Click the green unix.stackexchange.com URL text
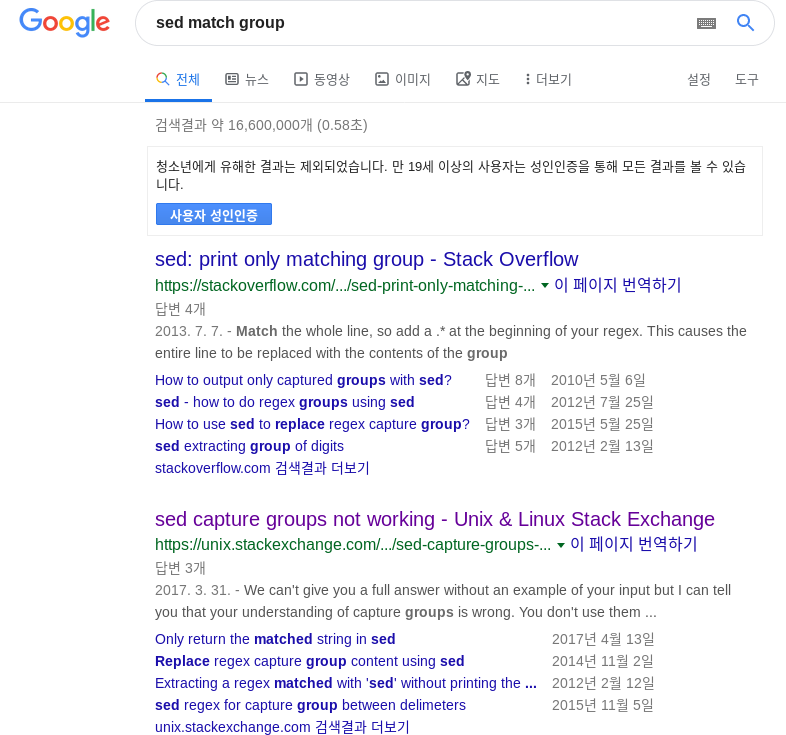Viewport: 786px width, 735px height. [353, 544]
